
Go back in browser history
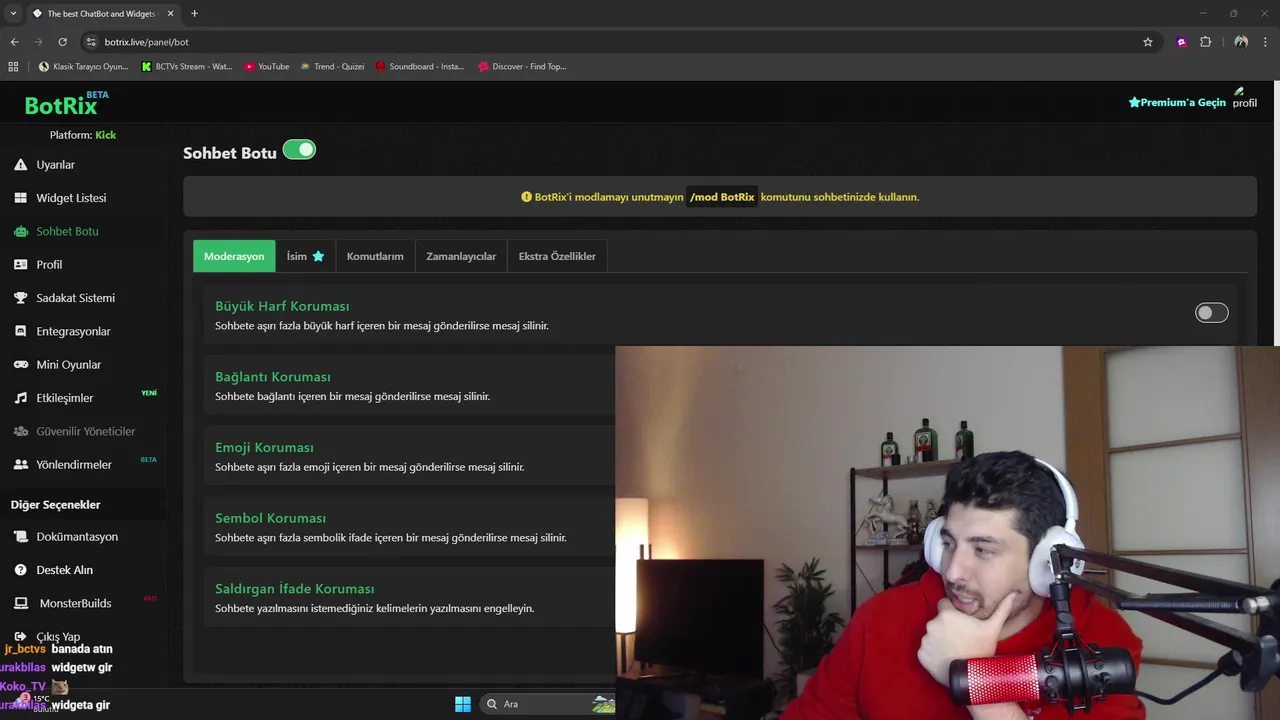pos(14,42)
